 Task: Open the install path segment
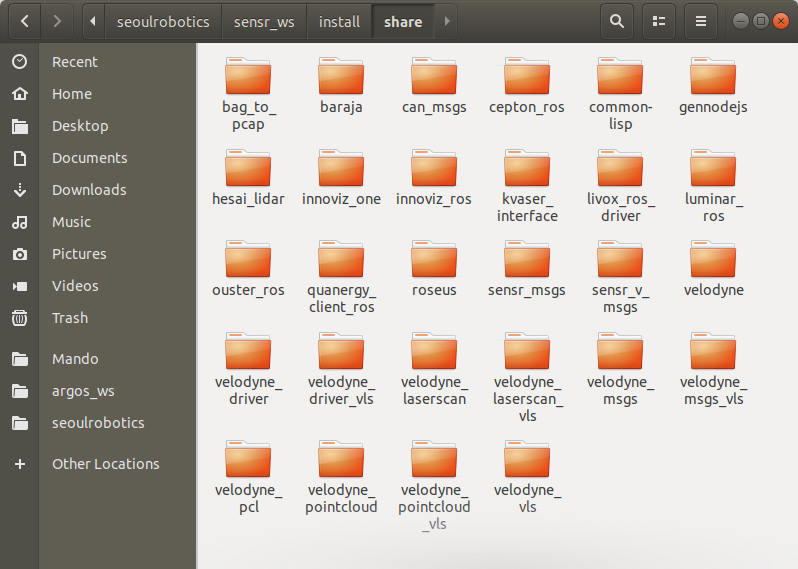339,21
